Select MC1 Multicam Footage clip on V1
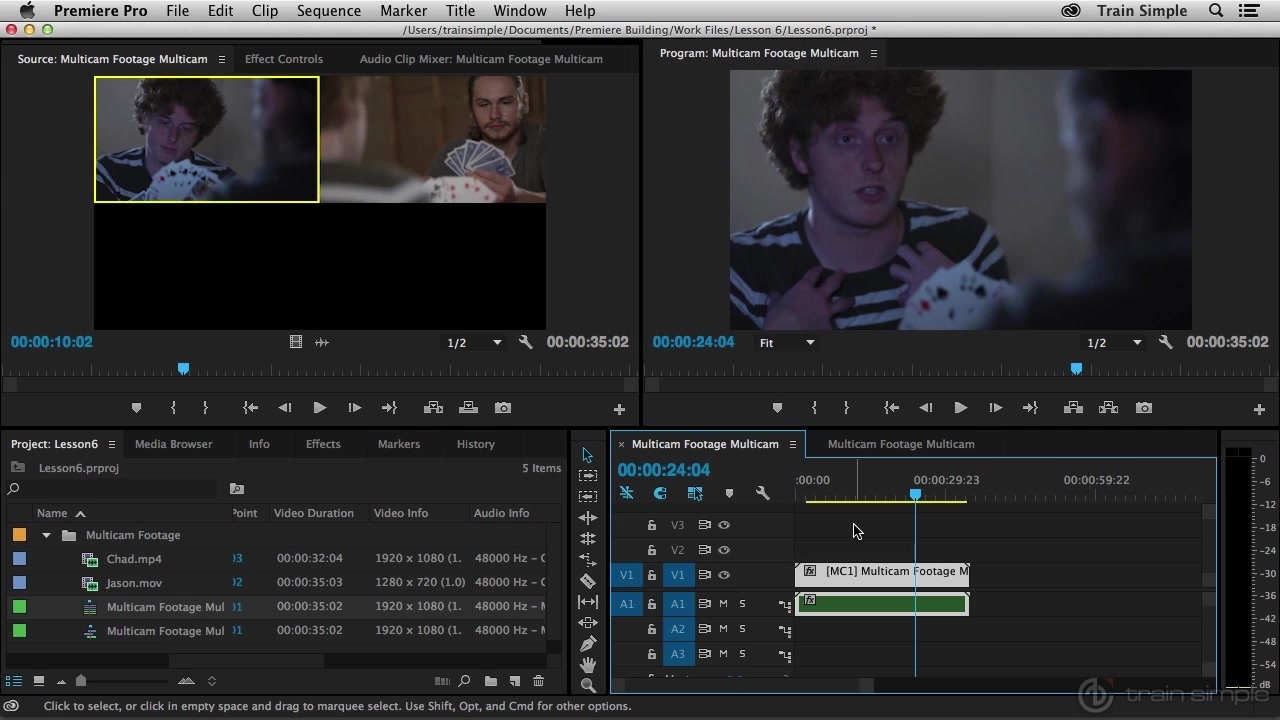This screenshot has width=1280, height=720. [882, 574]
